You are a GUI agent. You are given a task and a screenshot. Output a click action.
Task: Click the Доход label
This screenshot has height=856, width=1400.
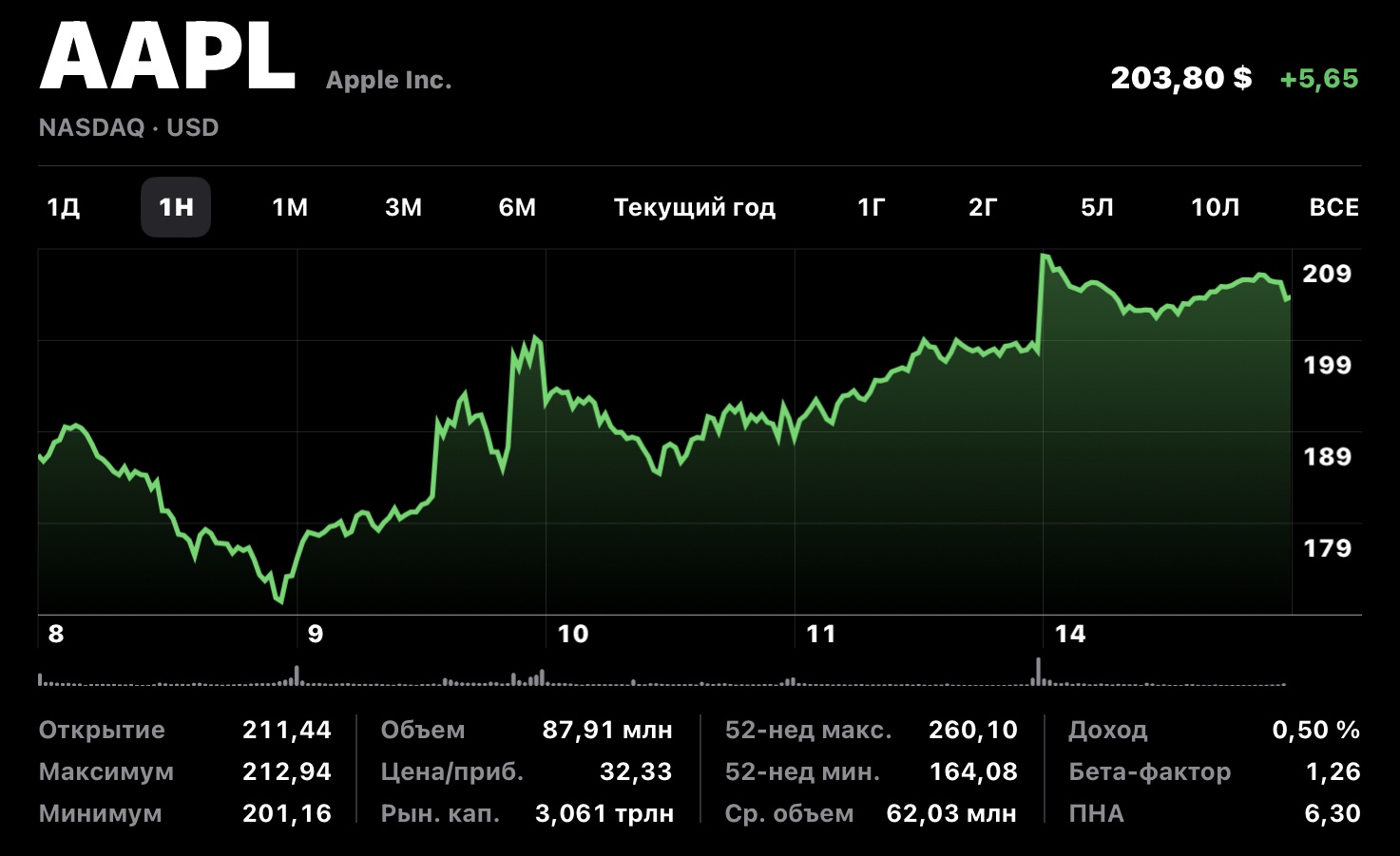[1108, 730]
